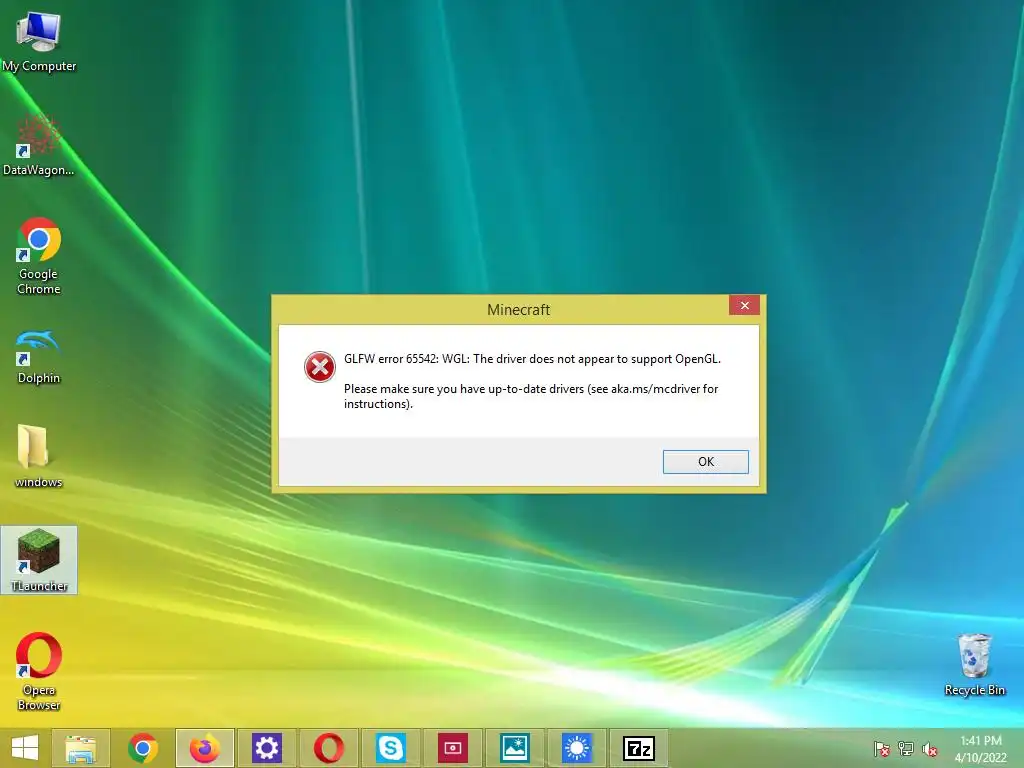Select the GLFW error 65542 message text
This screenshot has height=768, width=1024.
coord(532,359)
